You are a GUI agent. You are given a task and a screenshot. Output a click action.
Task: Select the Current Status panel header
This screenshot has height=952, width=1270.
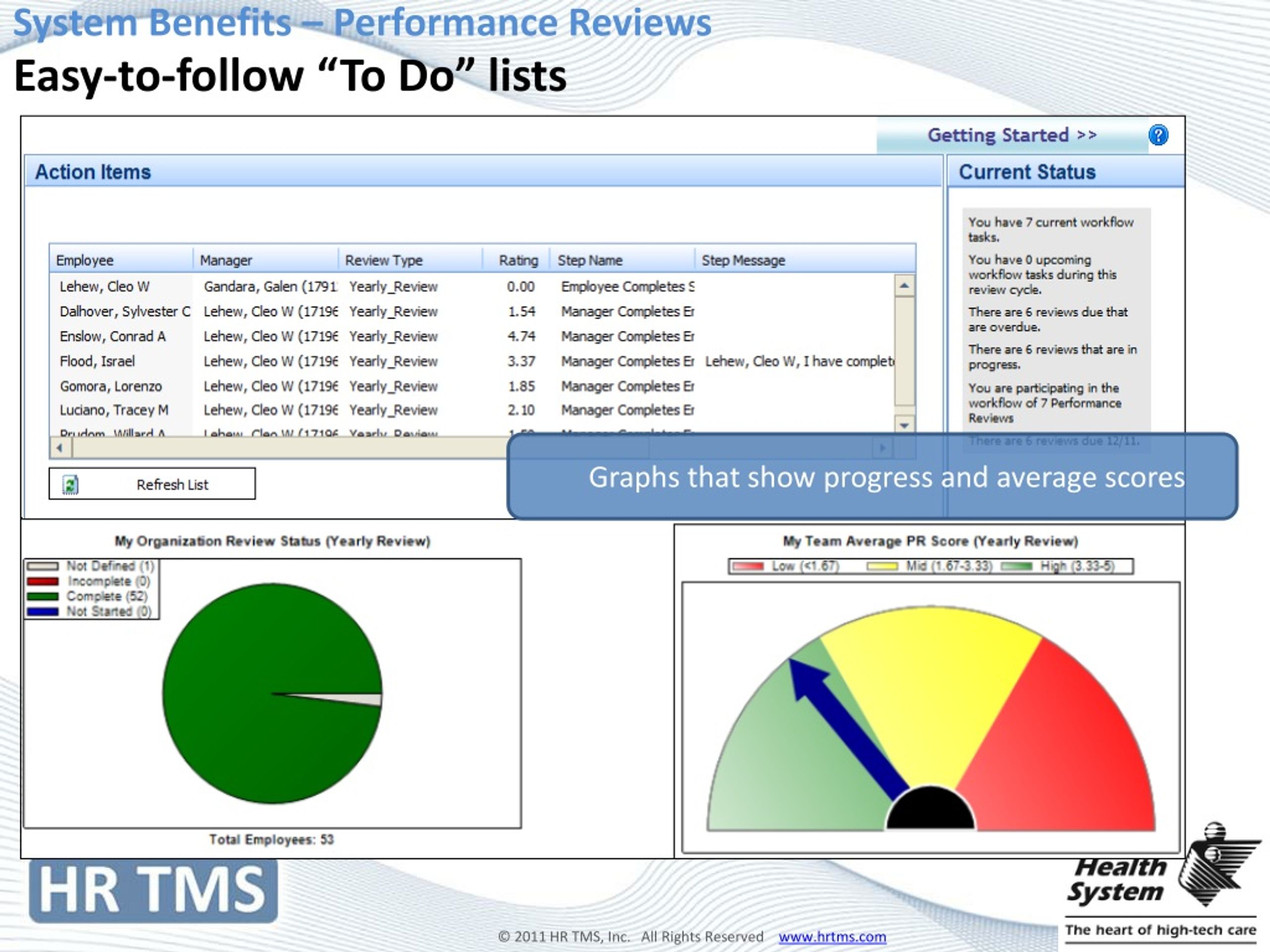pyautogui.click(x=1066, y=172)
